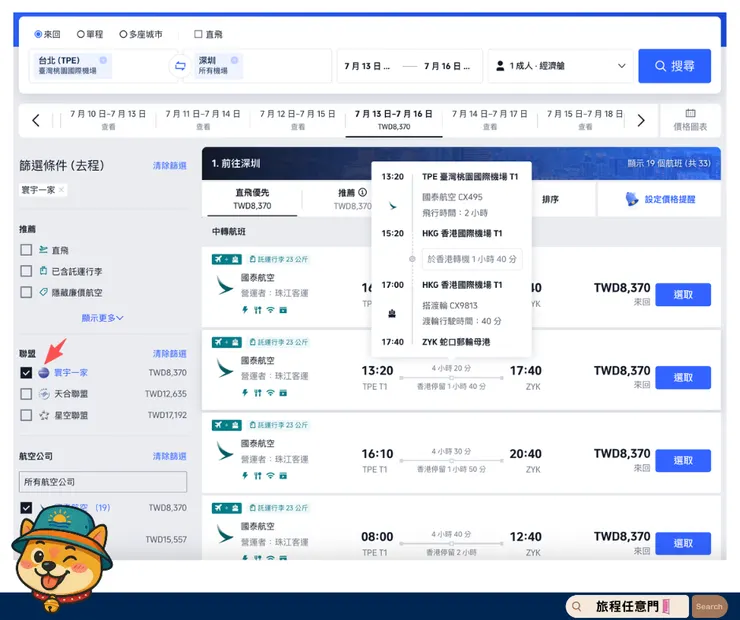The image size is (740, 620).
Task: Click the Star Alliance 星空聯盟 logo icon
Action: (44, 415)
